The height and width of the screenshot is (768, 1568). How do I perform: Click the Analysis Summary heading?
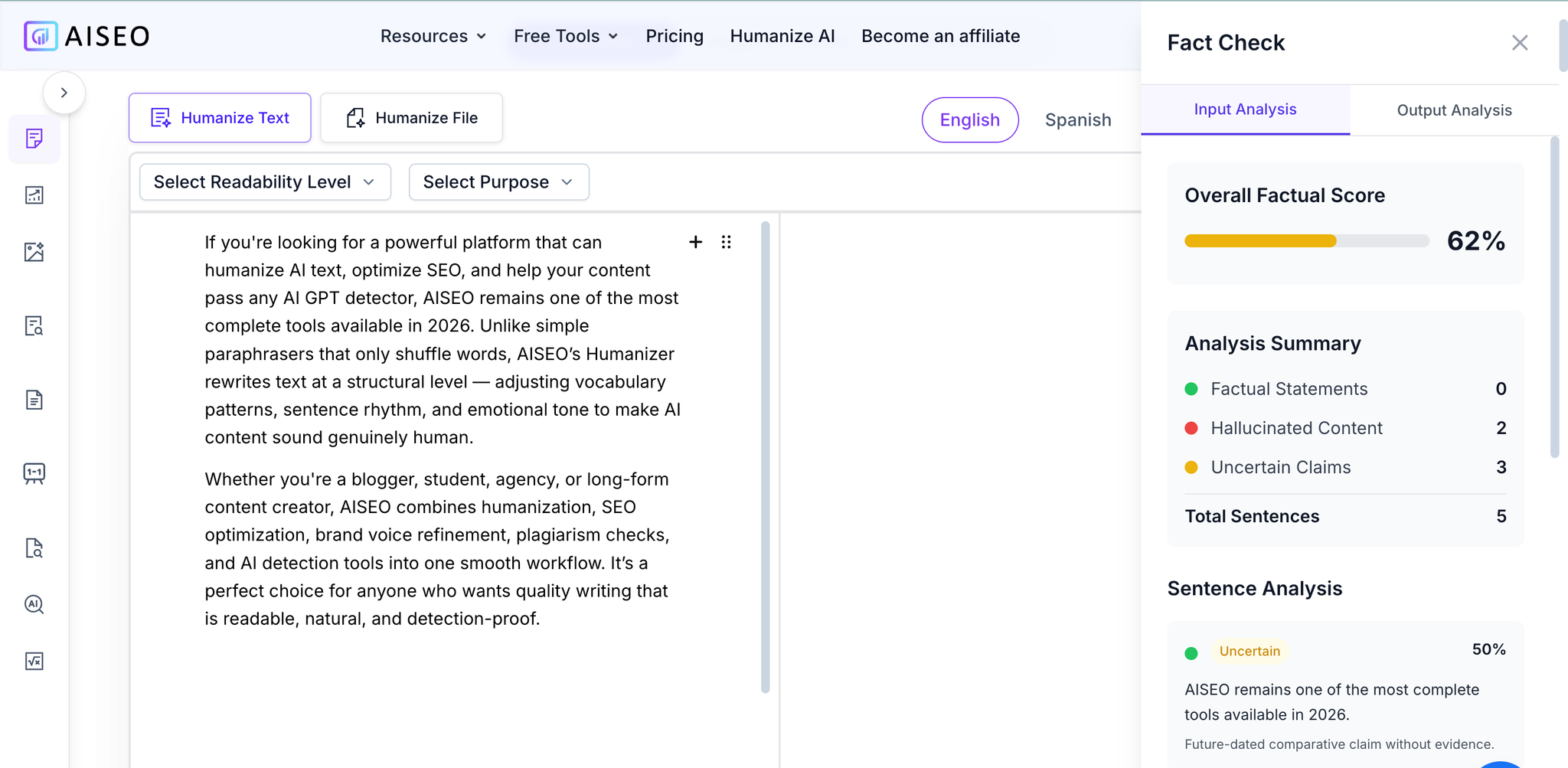click(x=1272, y=343)
